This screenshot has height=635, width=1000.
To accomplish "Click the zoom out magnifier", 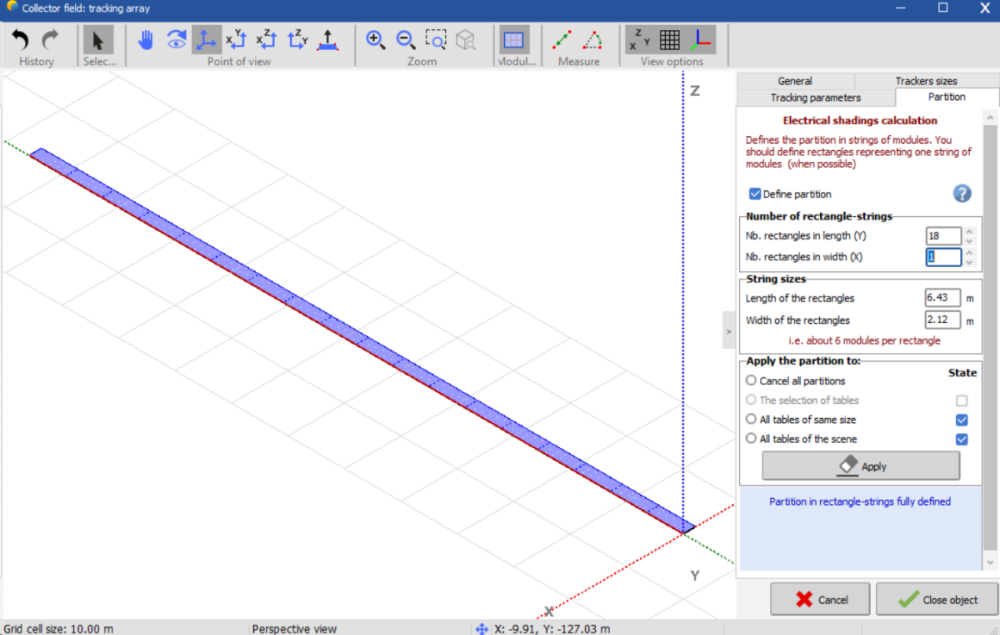I will (406, 40).
